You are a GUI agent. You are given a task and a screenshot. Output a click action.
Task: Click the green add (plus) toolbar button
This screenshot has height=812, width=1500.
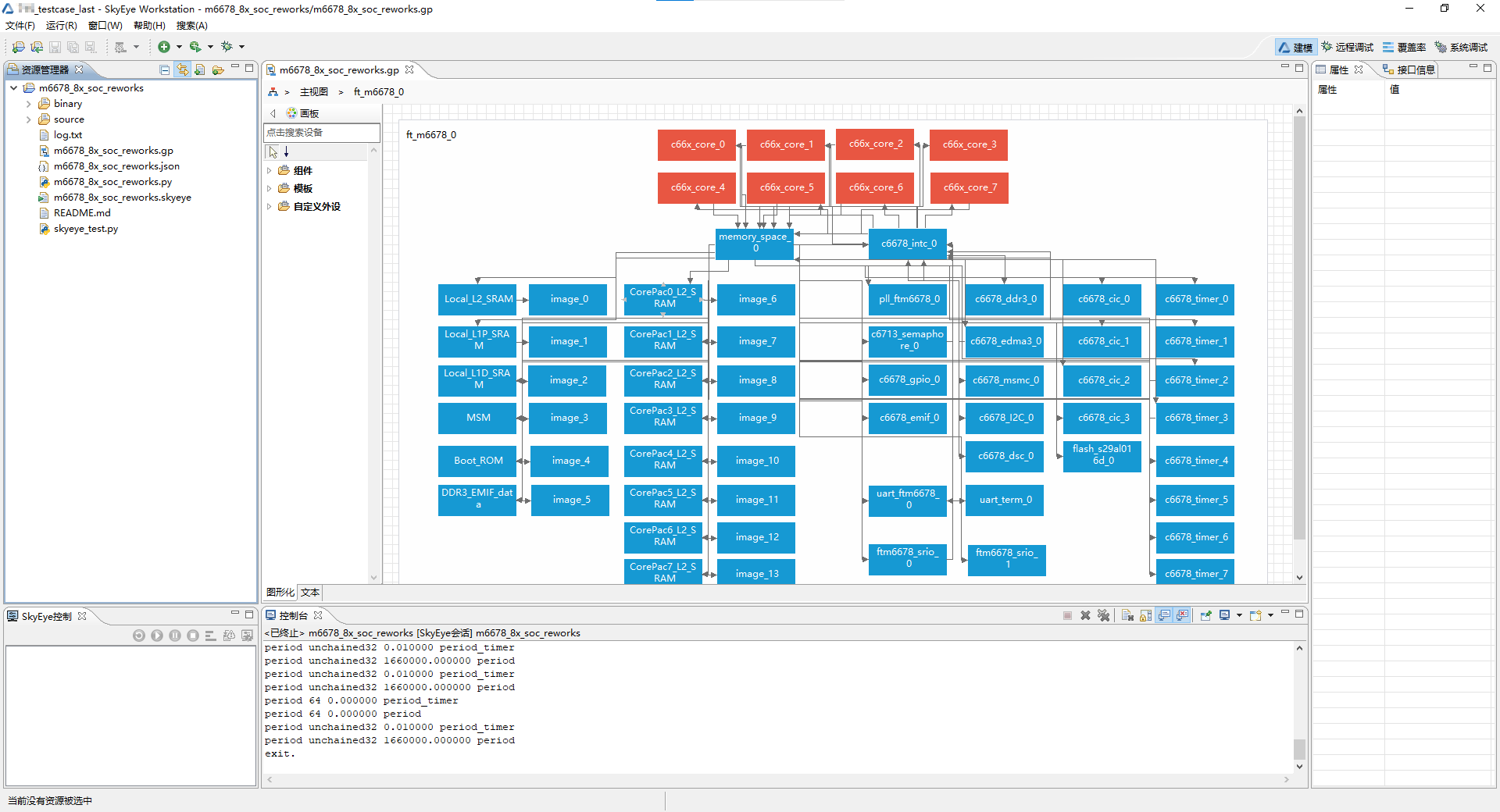coord(164,47)
